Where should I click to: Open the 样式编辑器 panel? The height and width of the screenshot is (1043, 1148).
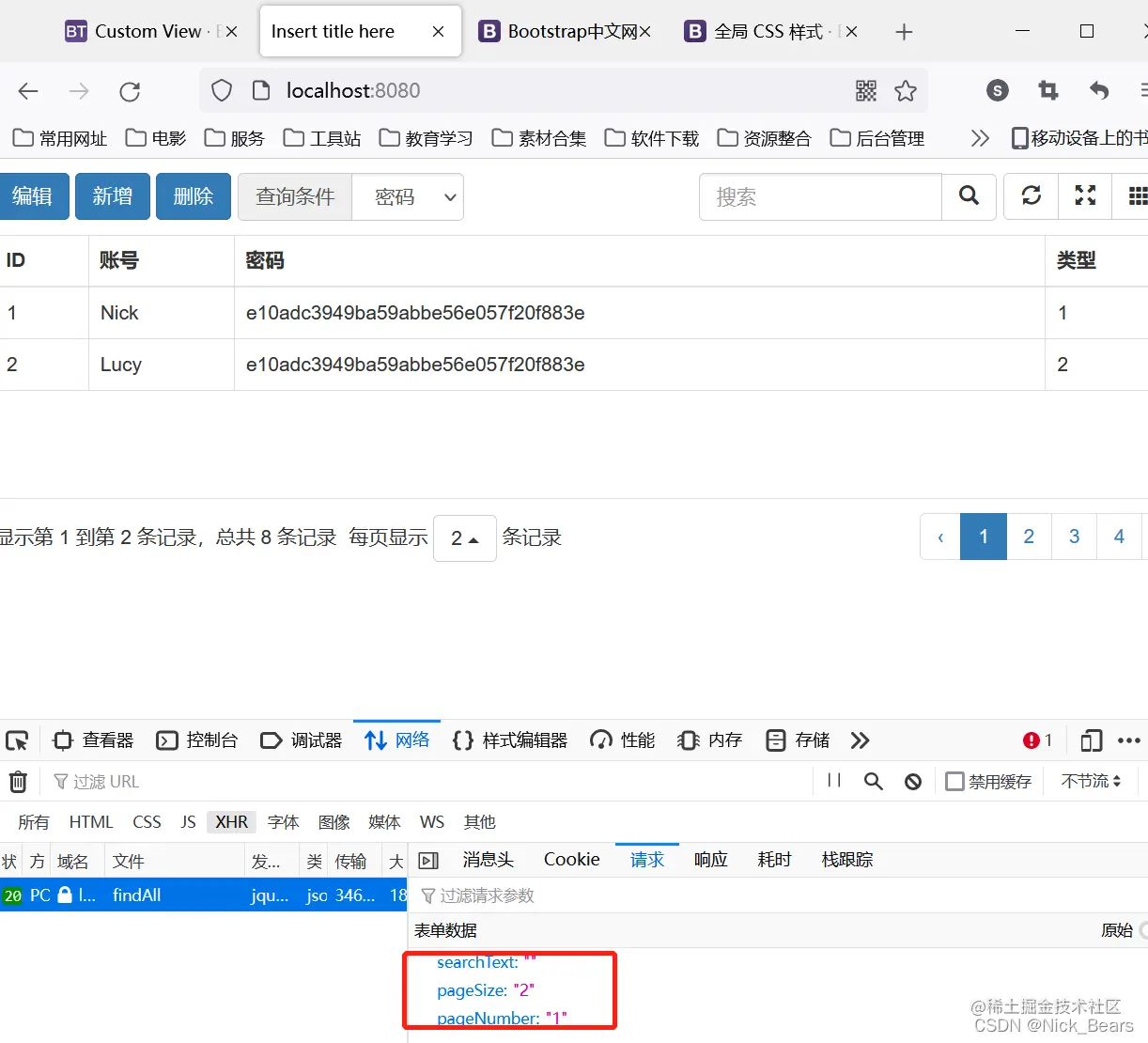tap(510, 740)
